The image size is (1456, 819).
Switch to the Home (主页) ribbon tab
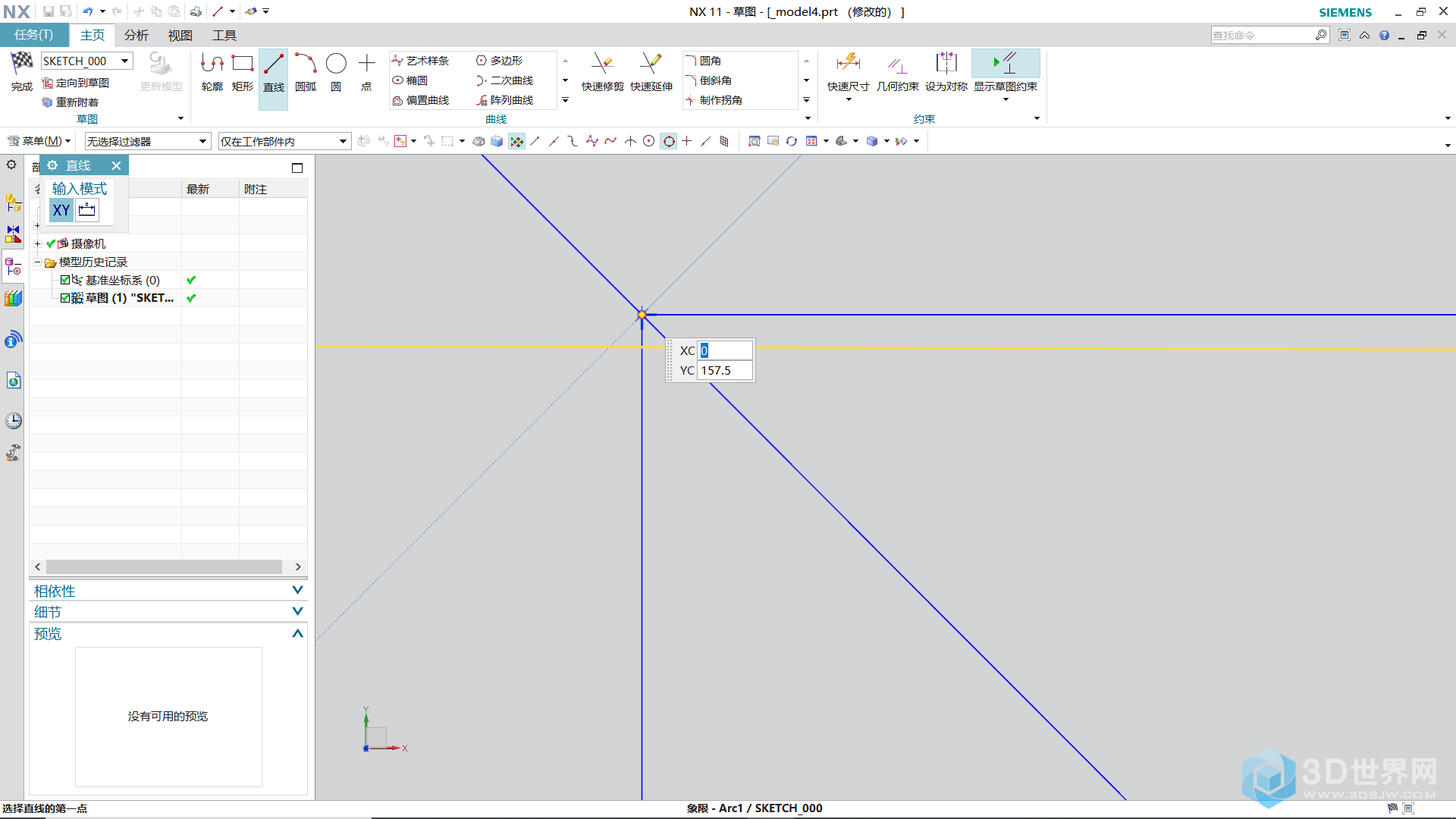pos(93,35)
